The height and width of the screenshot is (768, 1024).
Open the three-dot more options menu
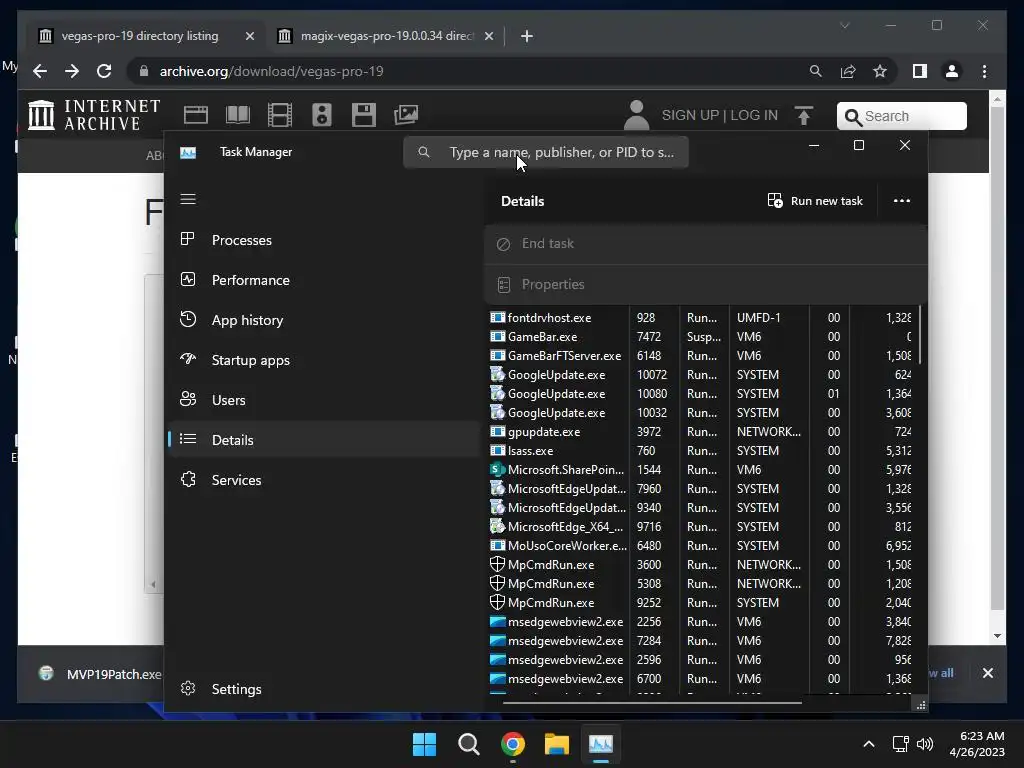tap(902, 201)
